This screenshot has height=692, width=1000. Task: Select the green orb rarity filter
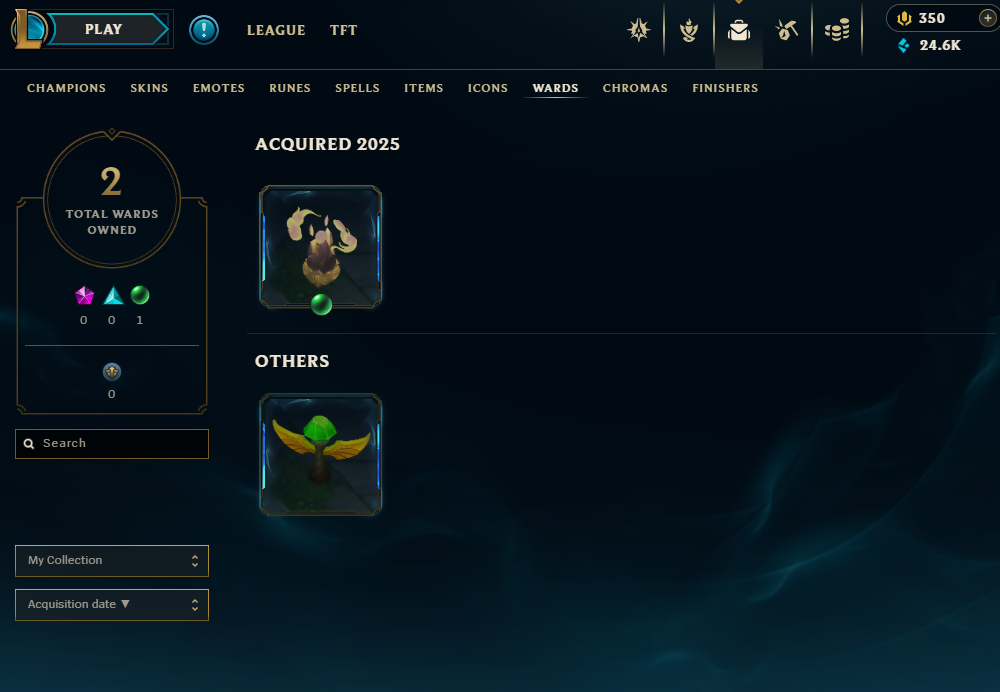pyautogui.click(x=140, y=295)
